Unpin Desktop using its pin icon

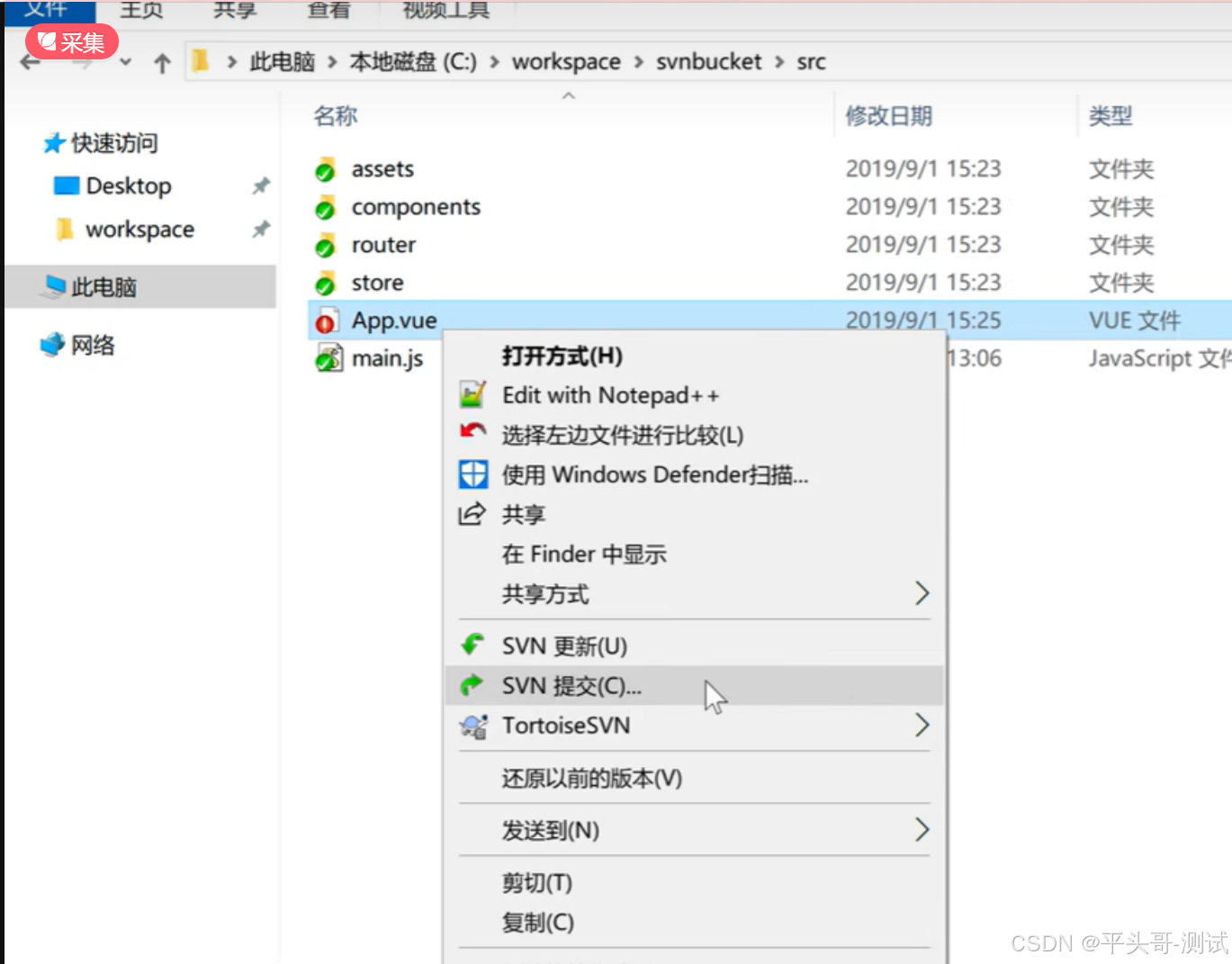(261, 185)
